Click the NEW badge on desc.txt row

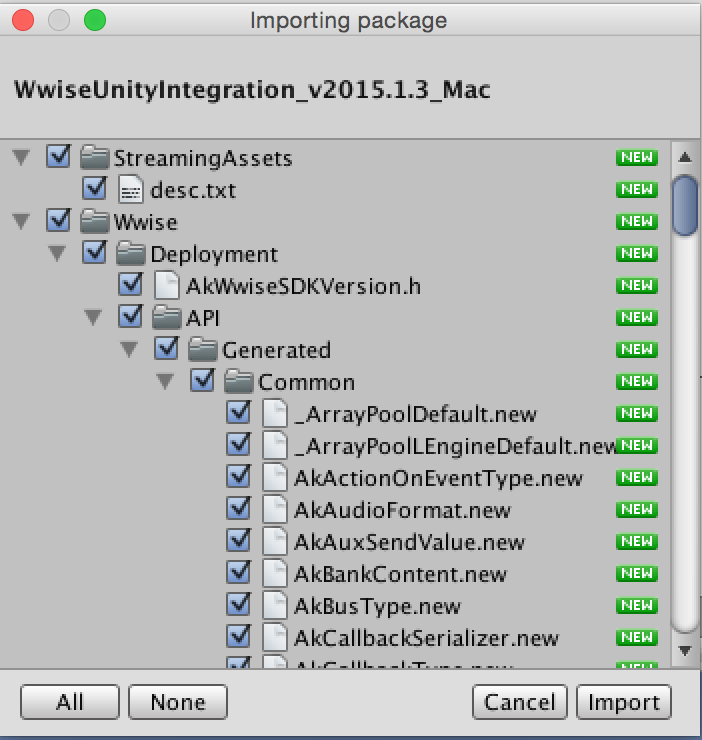coord(637,190)
